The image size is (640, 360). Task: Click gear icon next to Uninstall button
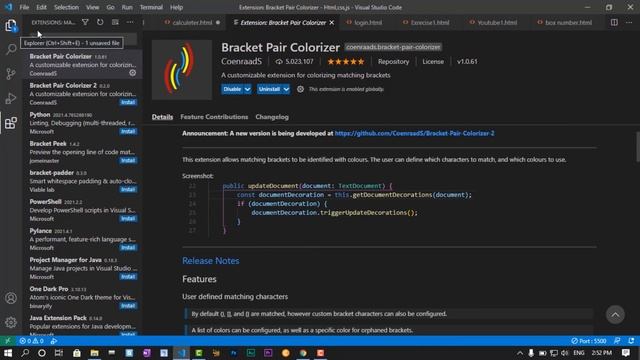click(x=300, y=89)
